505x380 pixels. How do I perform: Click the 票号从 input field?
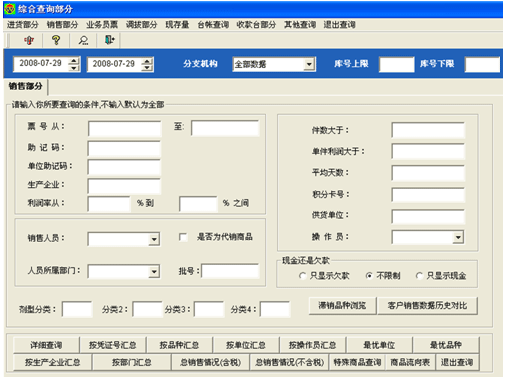pos(124,129)
